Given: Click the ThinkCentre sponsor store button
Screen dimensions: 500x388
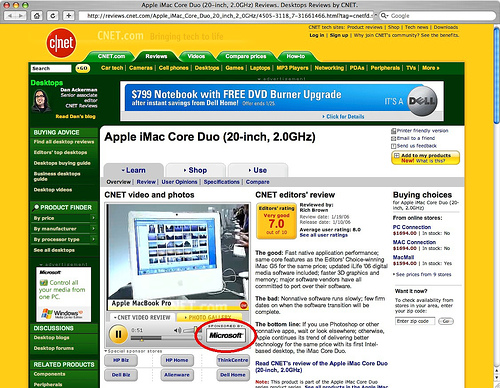Looking at the screenshot, I should pyautogui.click(x=233, y=360).
